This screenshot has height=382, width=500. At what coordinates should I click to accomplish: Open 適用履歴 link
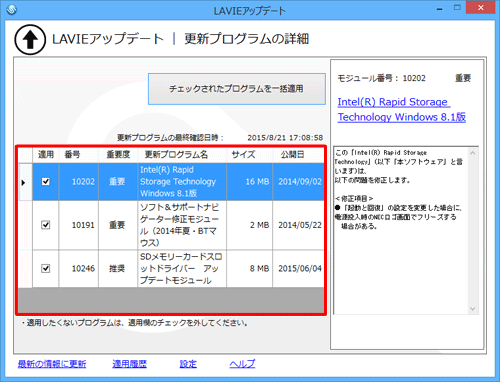click(x=129, y=364)
